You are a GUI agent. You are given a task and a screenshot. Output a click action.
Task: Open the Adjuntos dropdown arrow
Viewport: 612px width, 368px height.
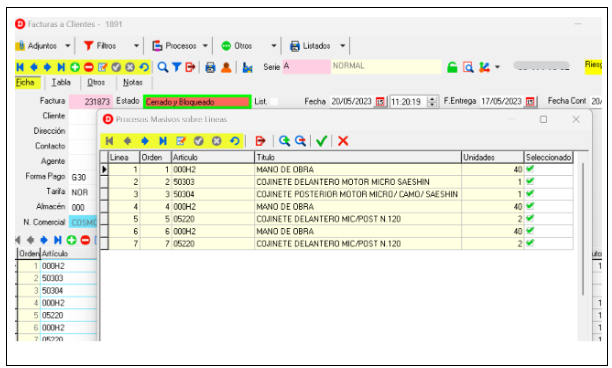tap(68, 46)
